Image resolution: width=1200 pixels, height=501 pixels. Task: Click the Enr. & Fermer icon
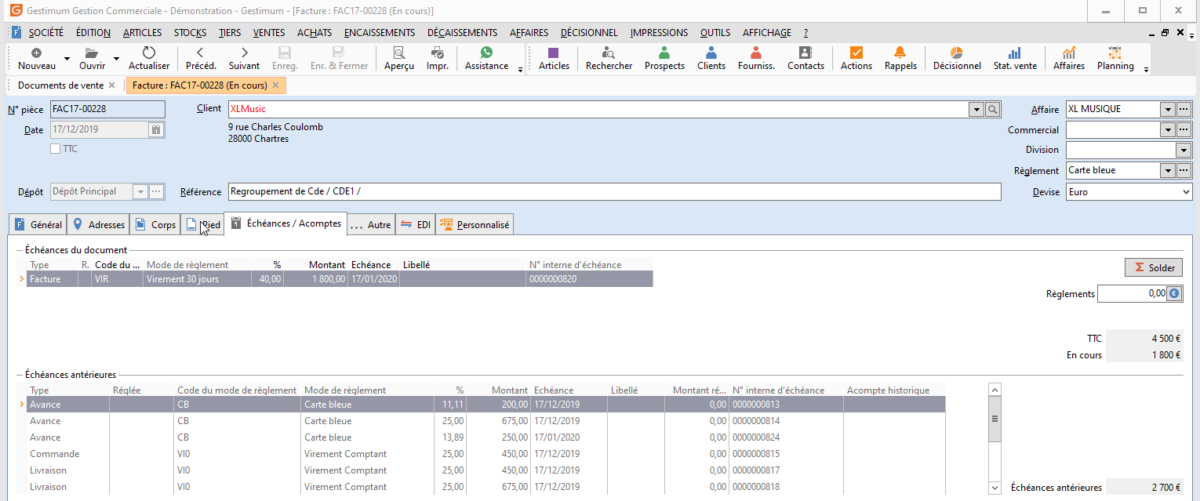(x=339, y=52)
